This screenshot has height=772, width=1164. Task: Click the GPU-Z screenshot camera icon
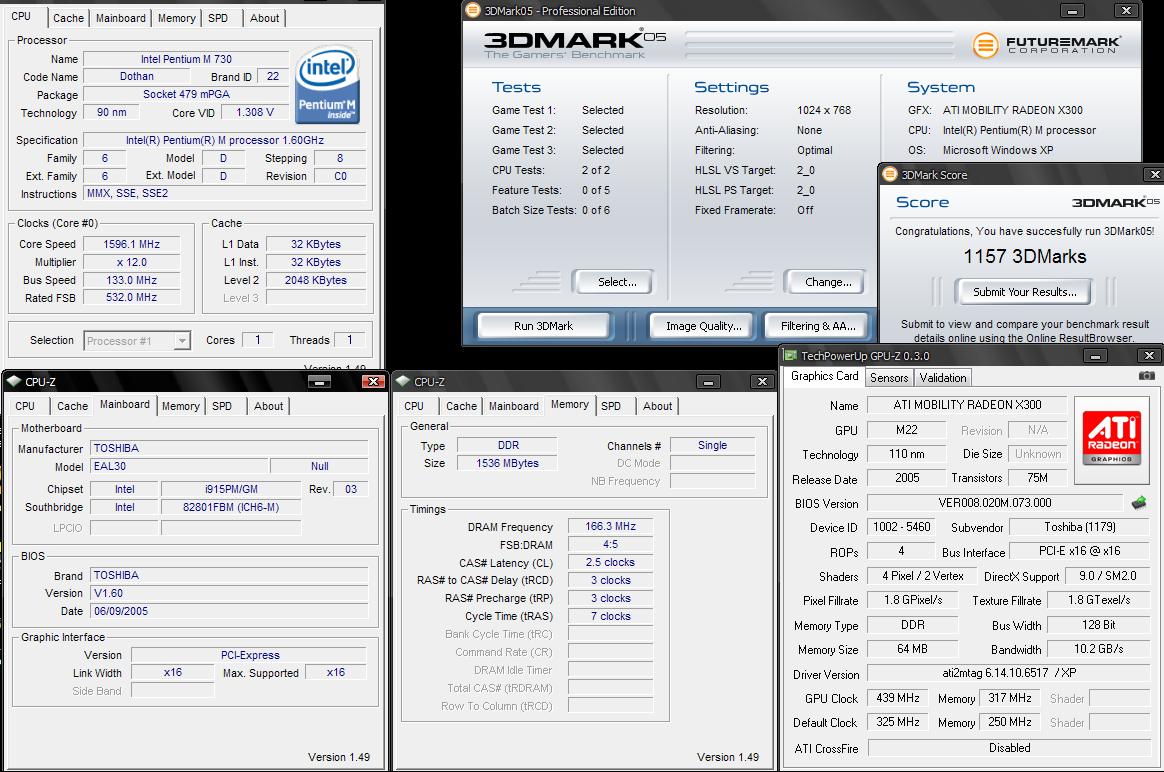(1147, 376)
